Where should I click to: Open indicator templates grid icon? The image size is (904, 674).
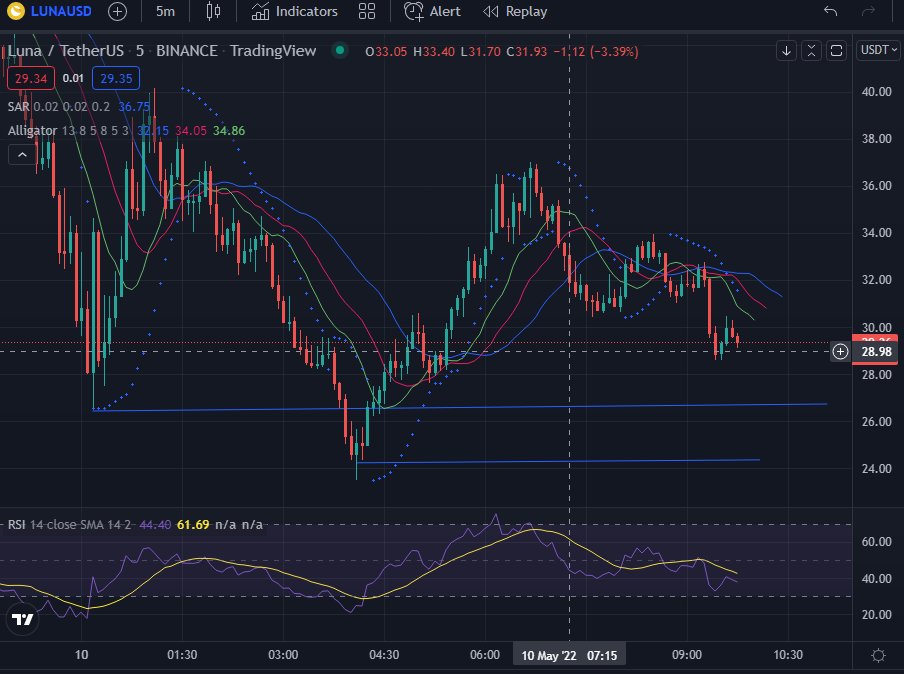[367, 12]
